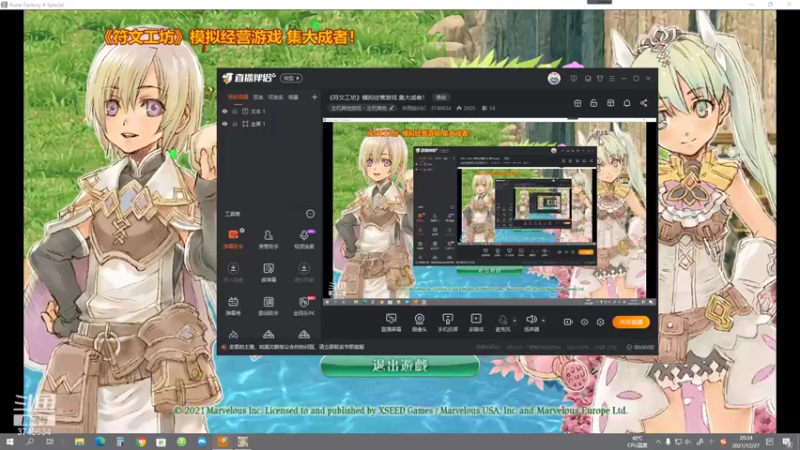Mute the 扬声器 speaker
Screen dimensions: 800x450
pos(531,322)
